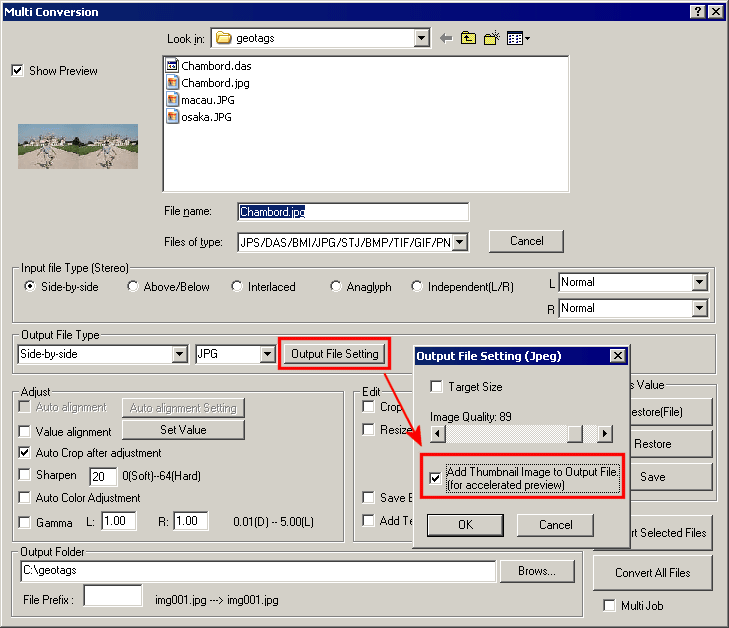Select the macau.JPG file
729x628 pixels.
(206, 100)
